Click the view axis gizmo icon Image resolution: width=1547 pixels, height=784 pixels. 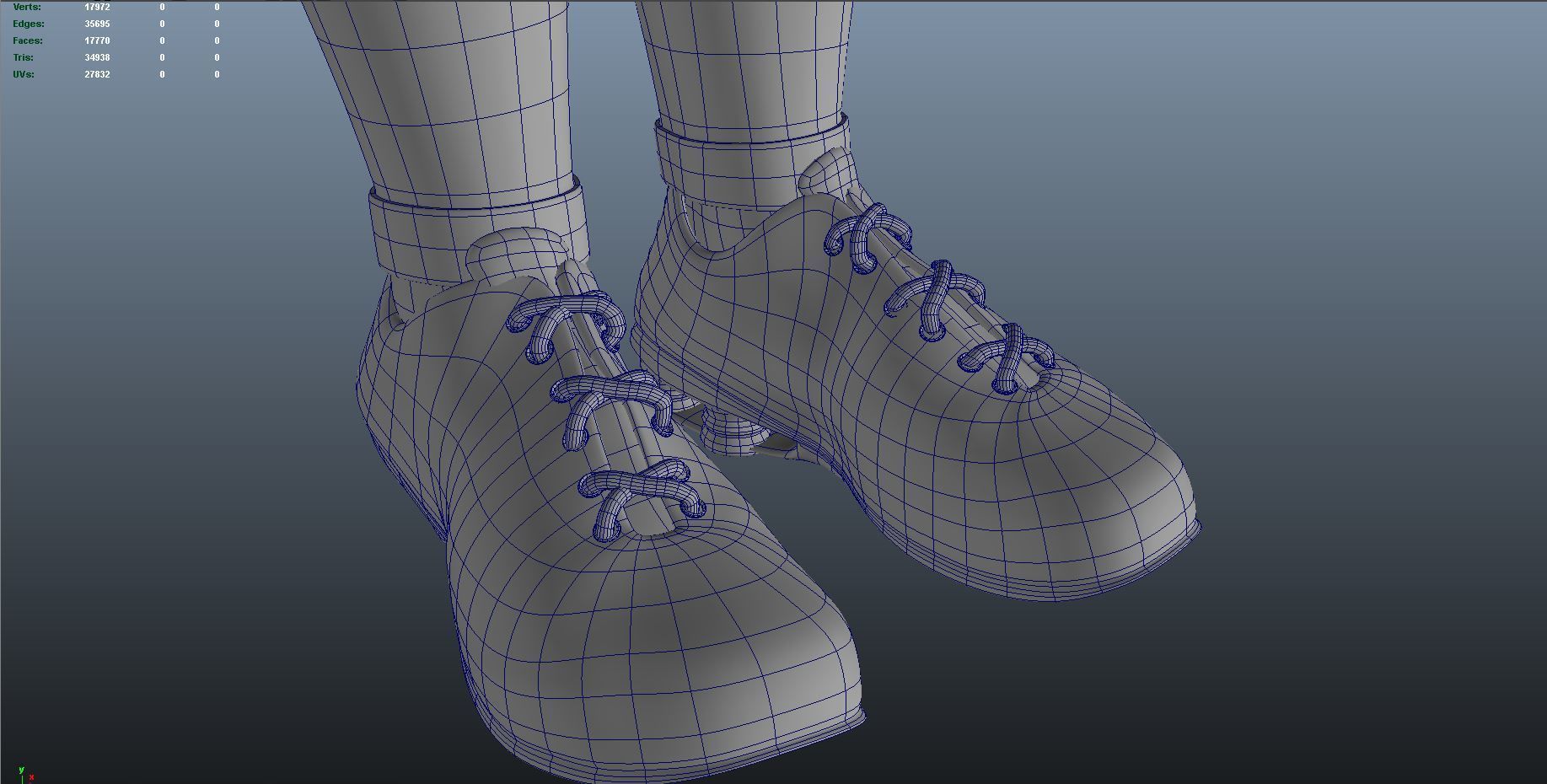[x=25, y=774]
